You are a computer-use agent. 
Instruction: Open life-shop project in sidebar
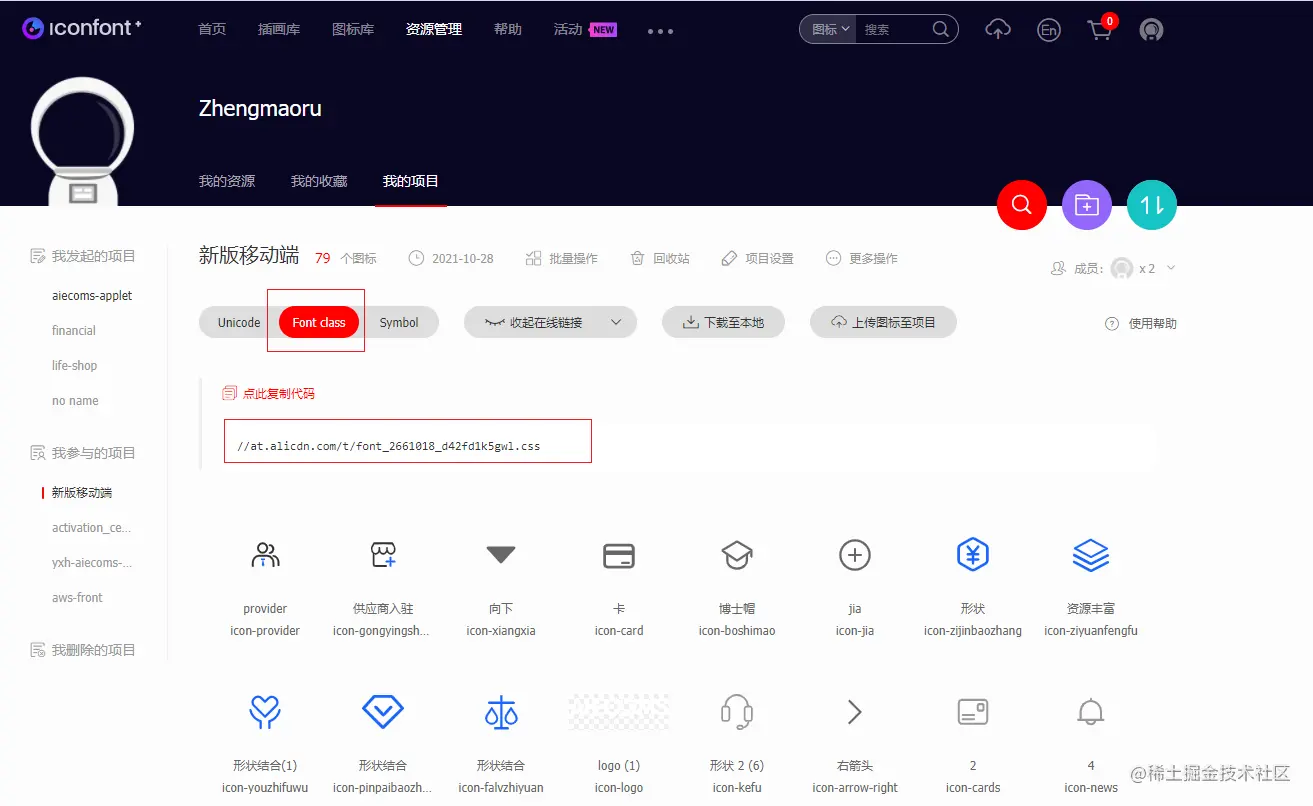pos(75,366)
